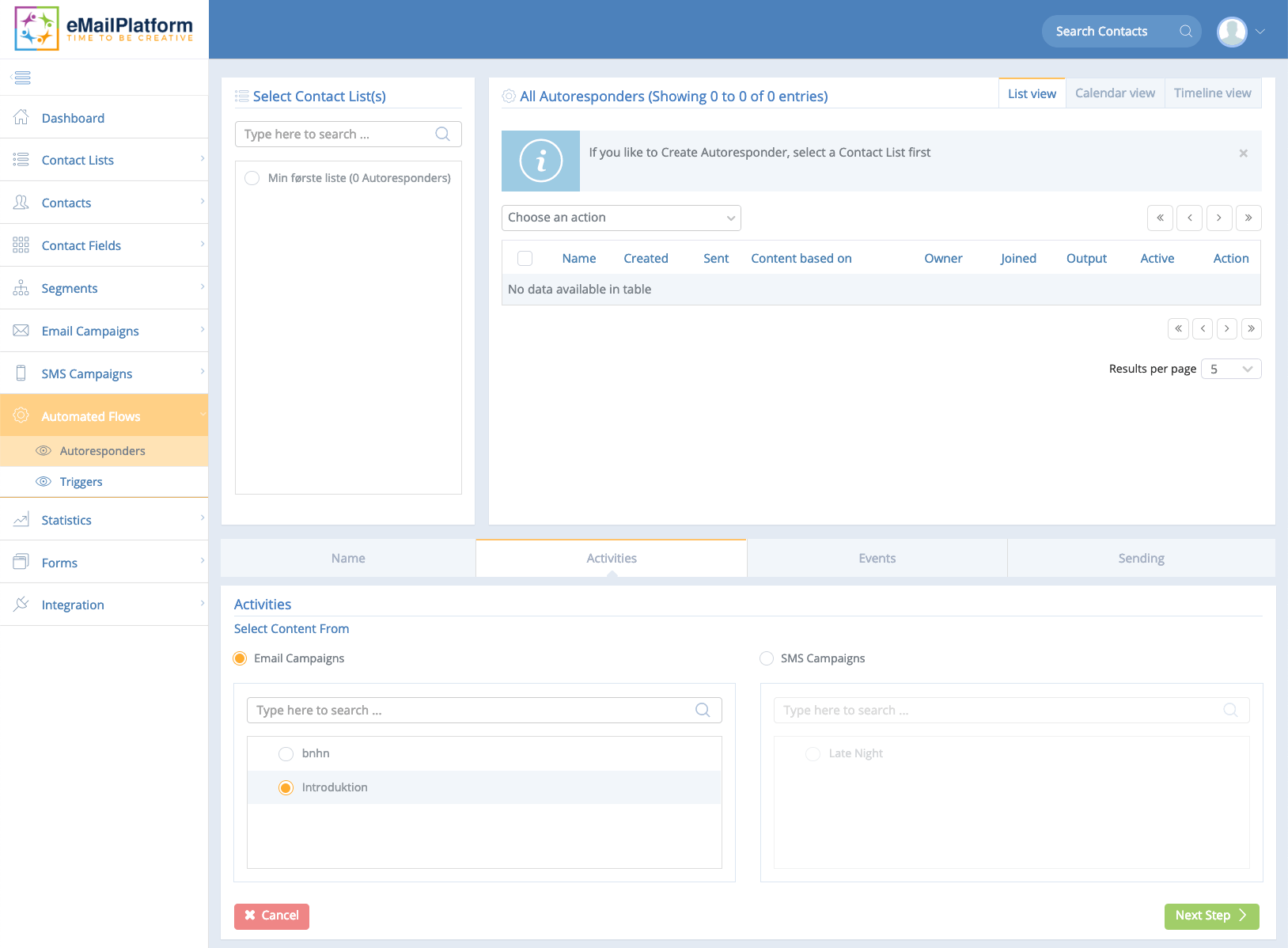Select the Contacts people icon

tap(21, 203)
